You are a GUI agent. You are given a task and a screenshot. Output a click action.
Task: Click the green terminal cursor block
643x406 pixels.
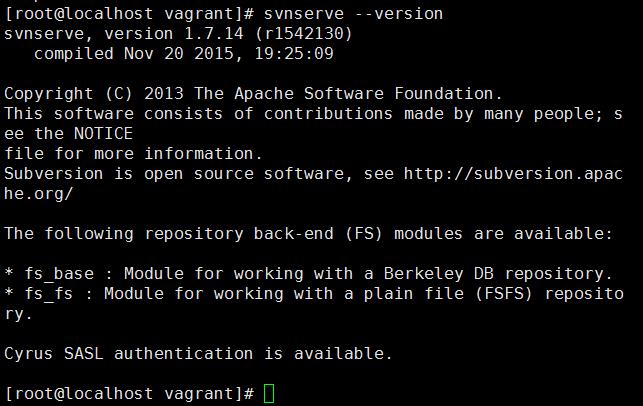click(x=269, y=393)
